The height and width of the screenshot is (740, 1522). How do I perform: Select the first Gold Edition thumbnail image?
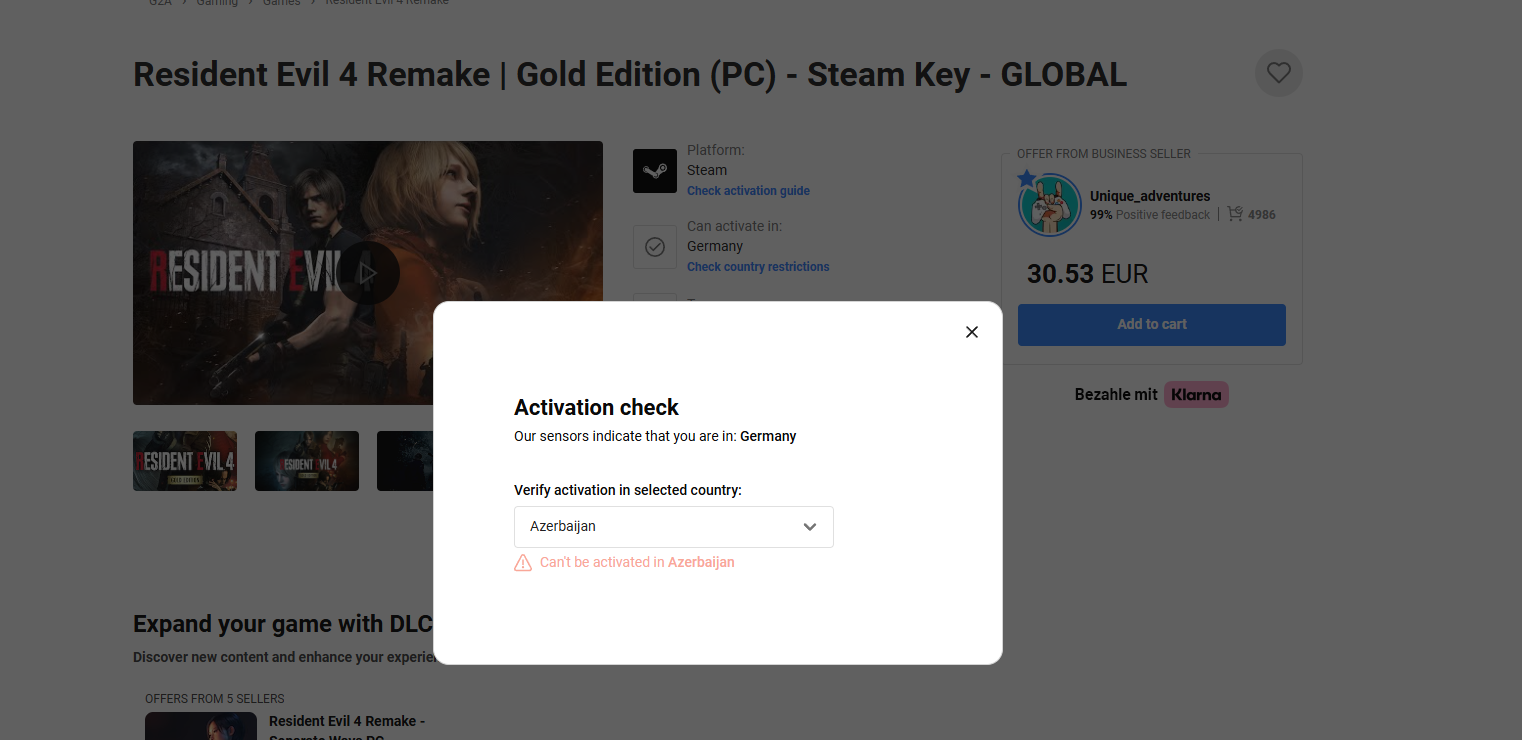coord(185,461)
